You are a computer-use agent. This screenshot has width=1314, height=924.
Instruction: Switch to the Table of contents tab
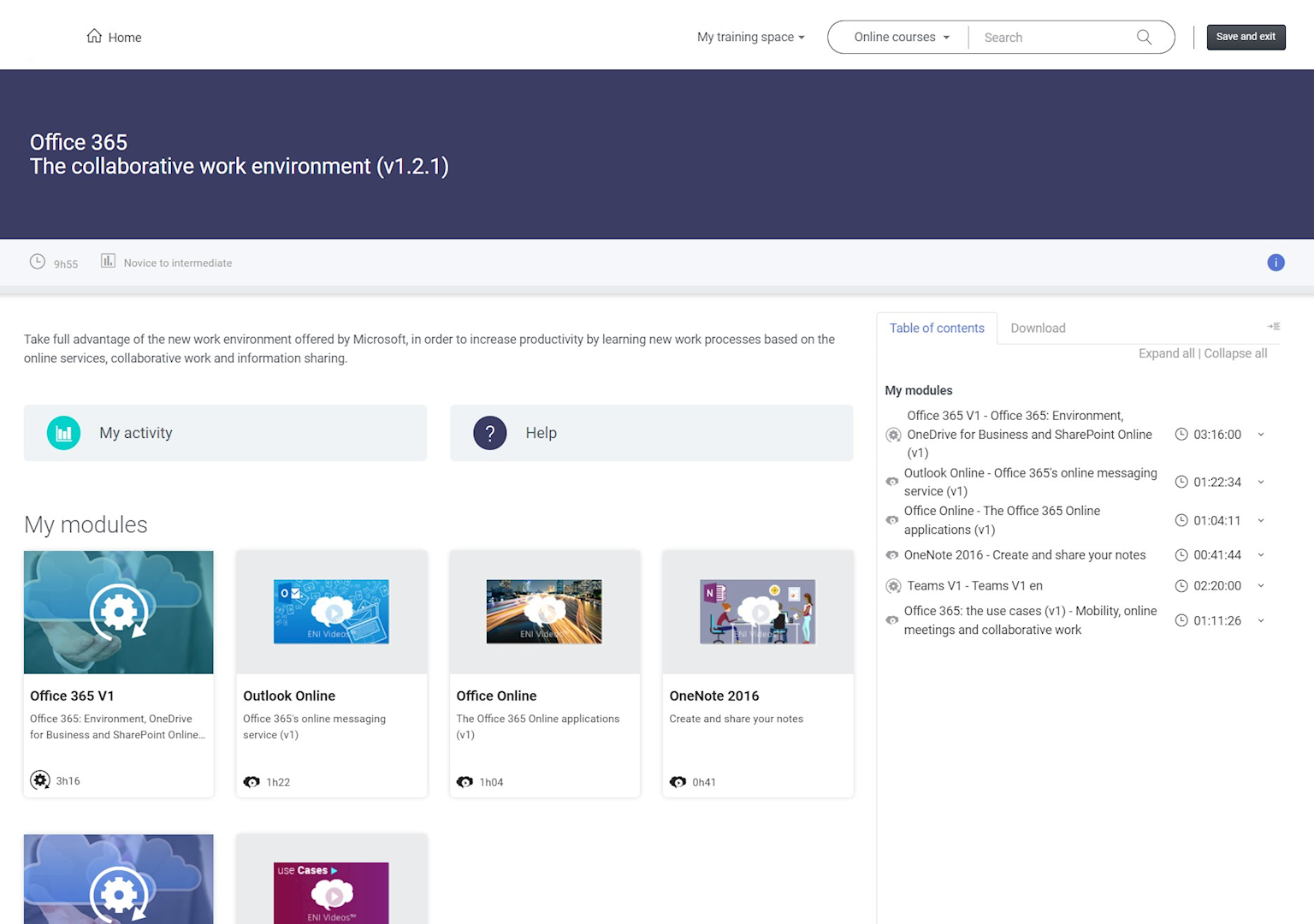click(x=937, y=328)
